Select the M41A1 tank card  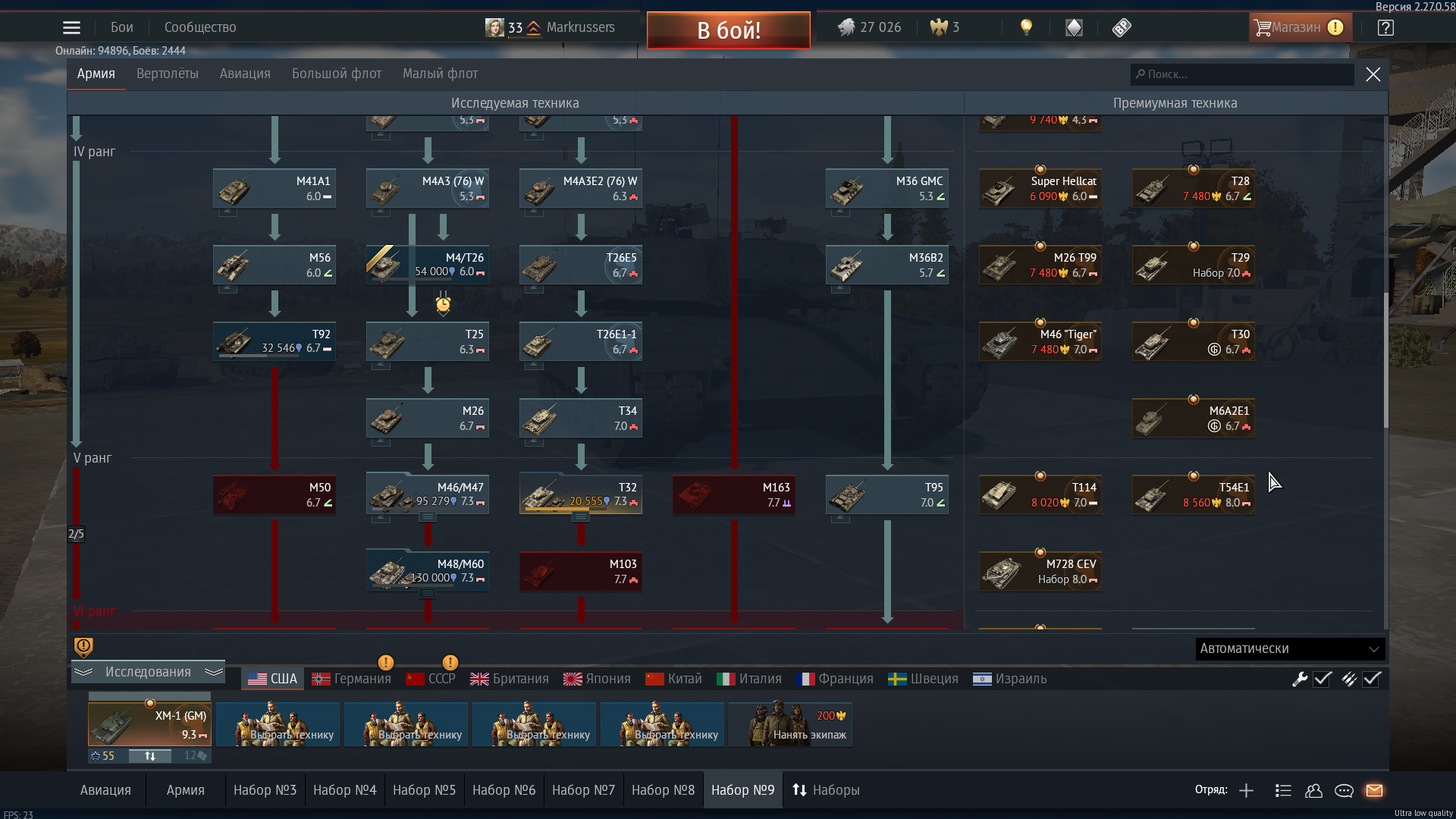[275, 188]
